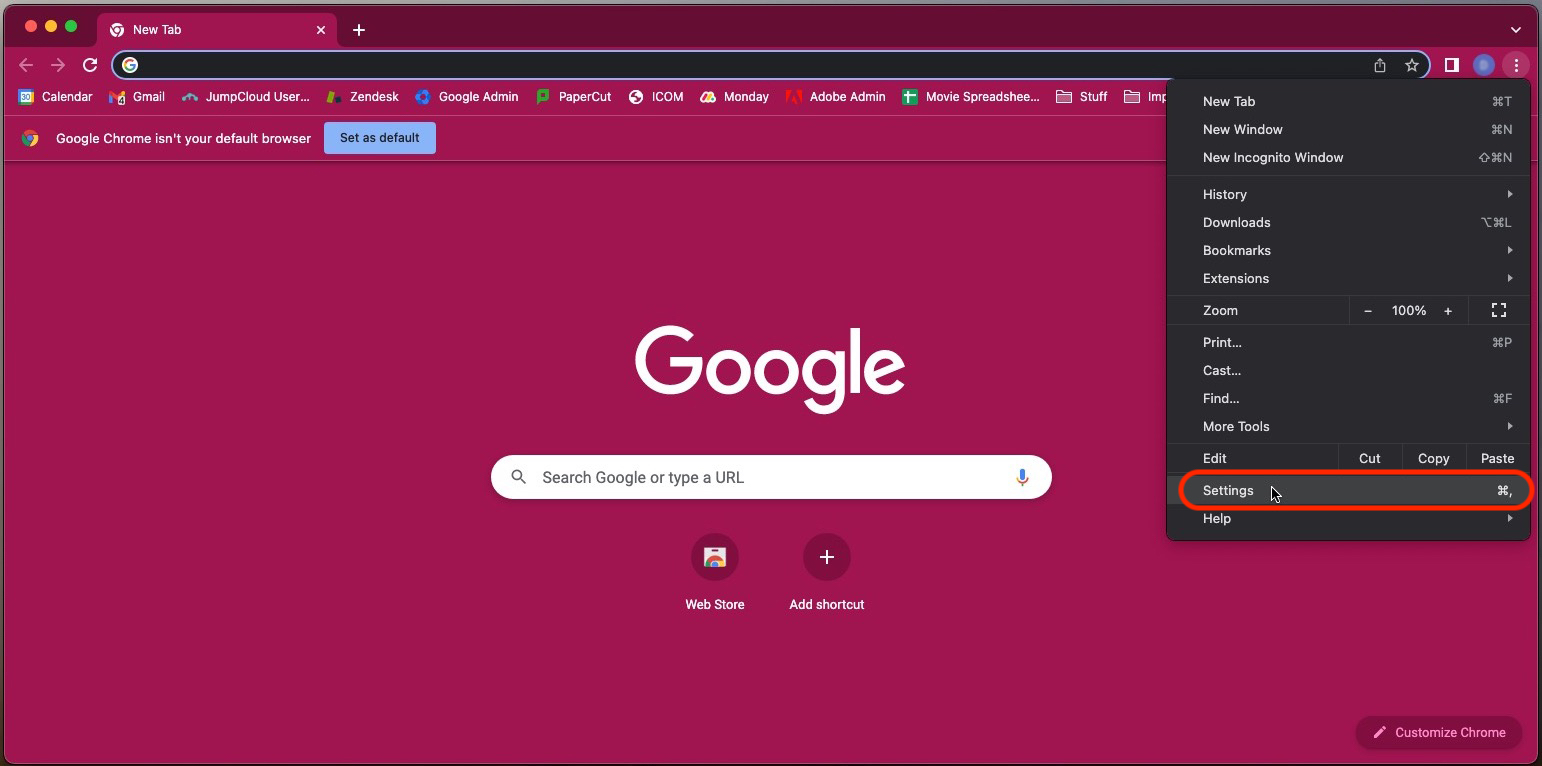Open the Gmail bookmark

(136, 97)
